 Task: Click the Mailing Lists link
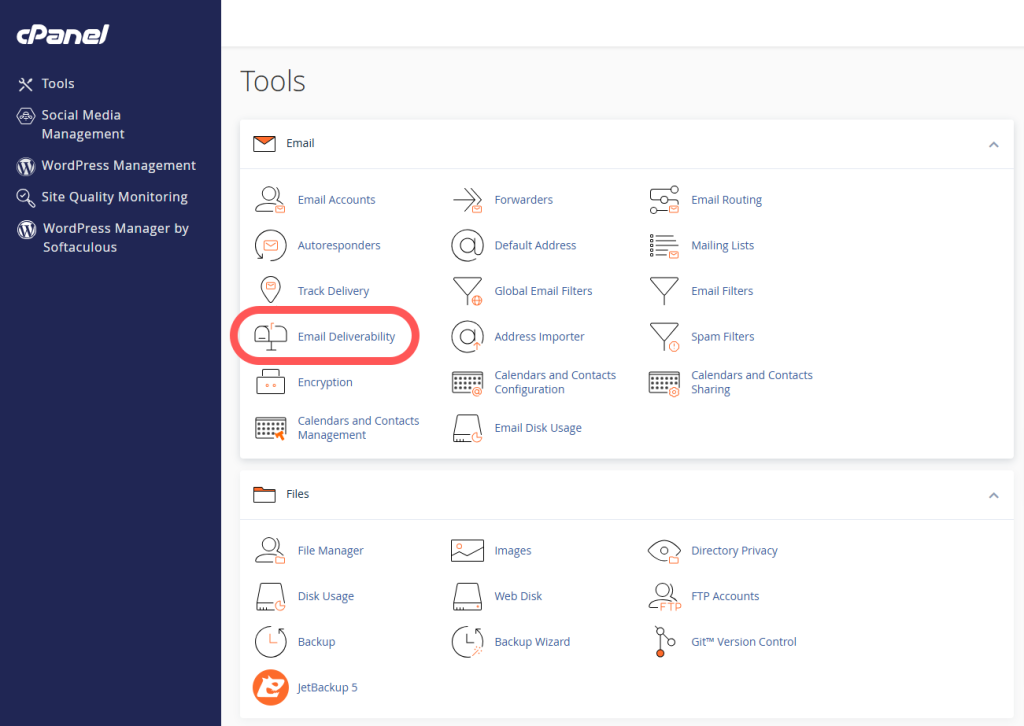pyautogui.click(x=722, y=245)
